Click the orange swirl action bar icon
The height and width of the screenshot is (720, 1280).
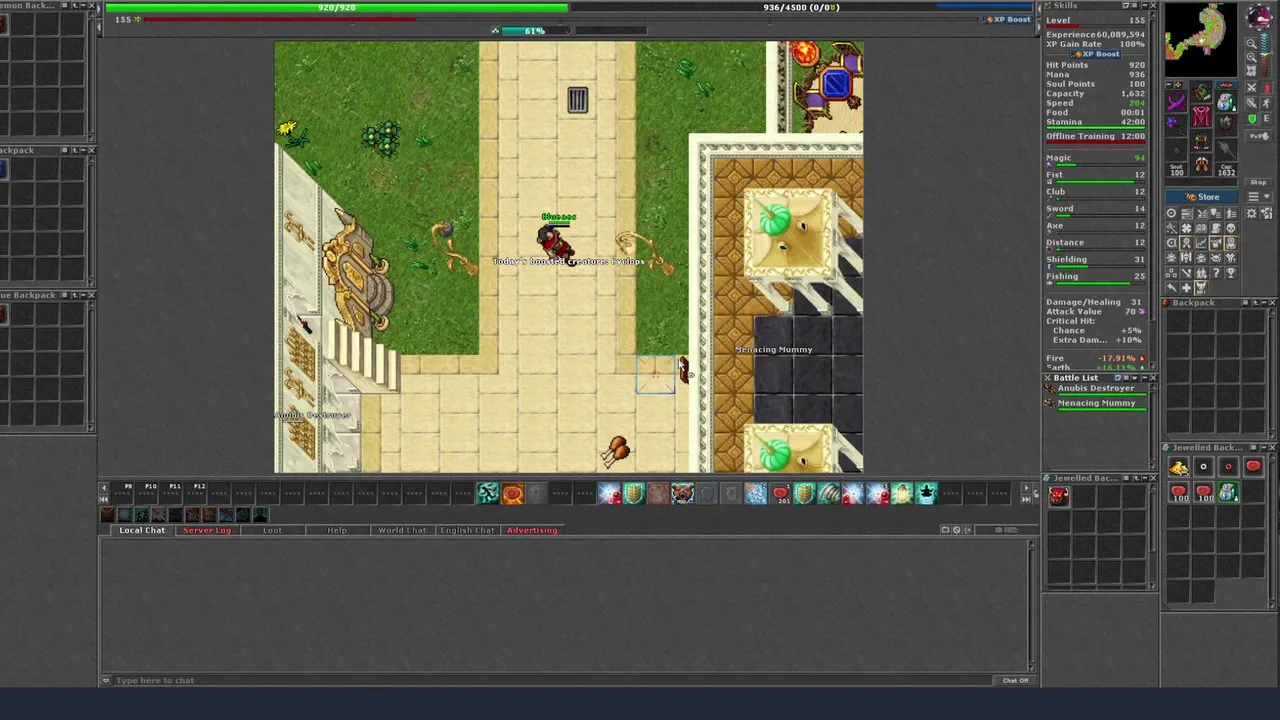[x=513, y=492]
